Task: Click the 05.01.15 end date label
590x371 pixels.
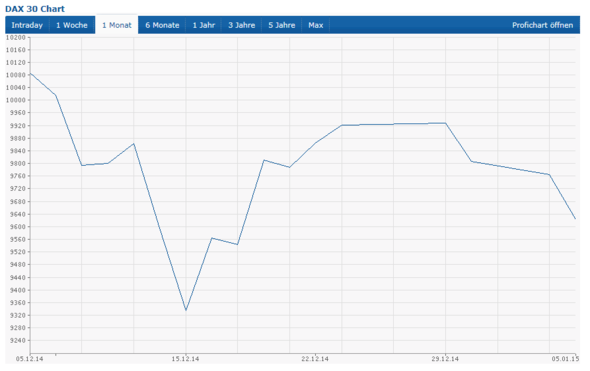Action: click(x=566, y=359)
